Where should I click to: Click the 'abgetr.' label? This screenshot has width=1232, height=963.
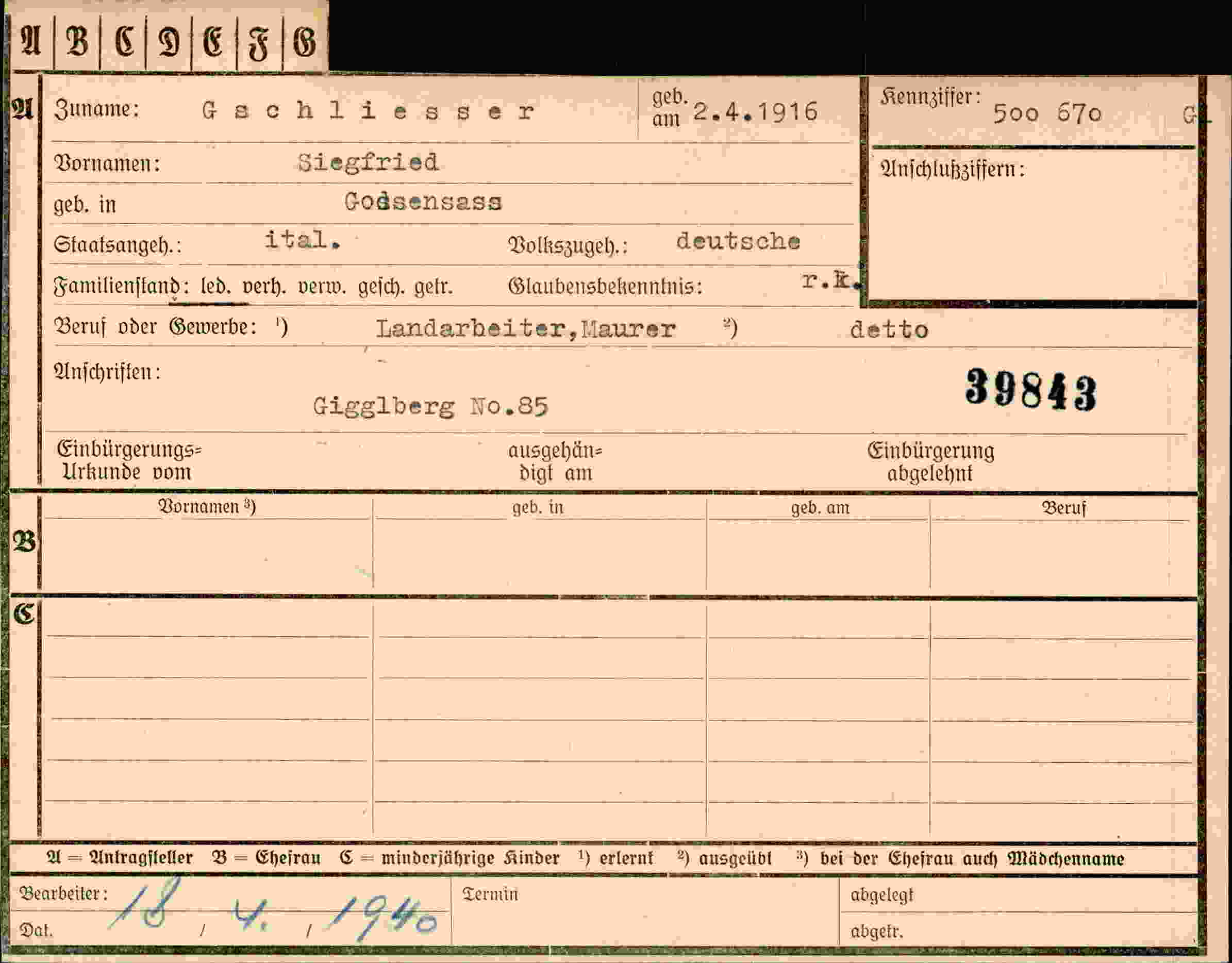pos(877,932)
